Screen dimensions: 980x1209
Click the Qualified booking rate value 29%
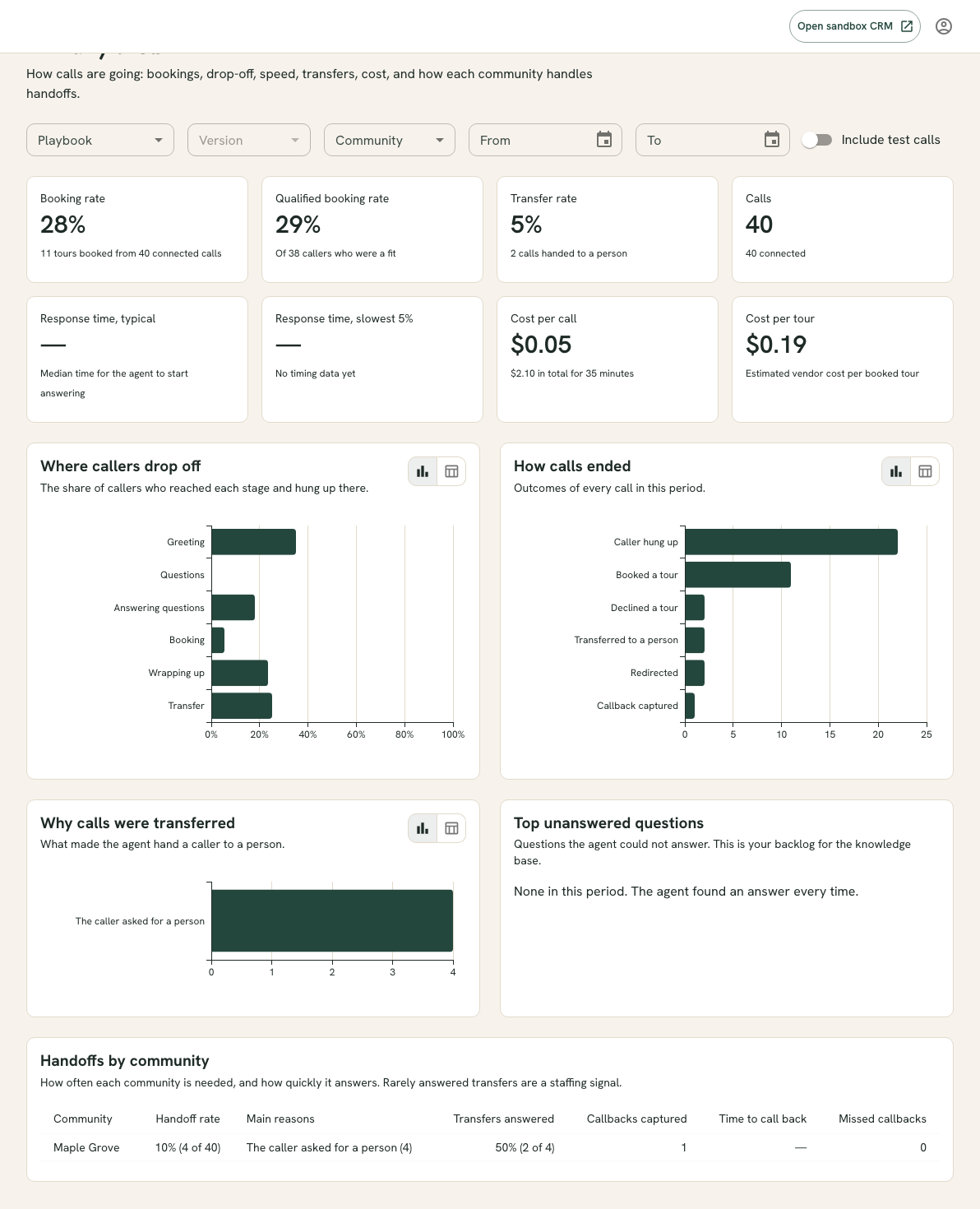click(x=298, y=225)
